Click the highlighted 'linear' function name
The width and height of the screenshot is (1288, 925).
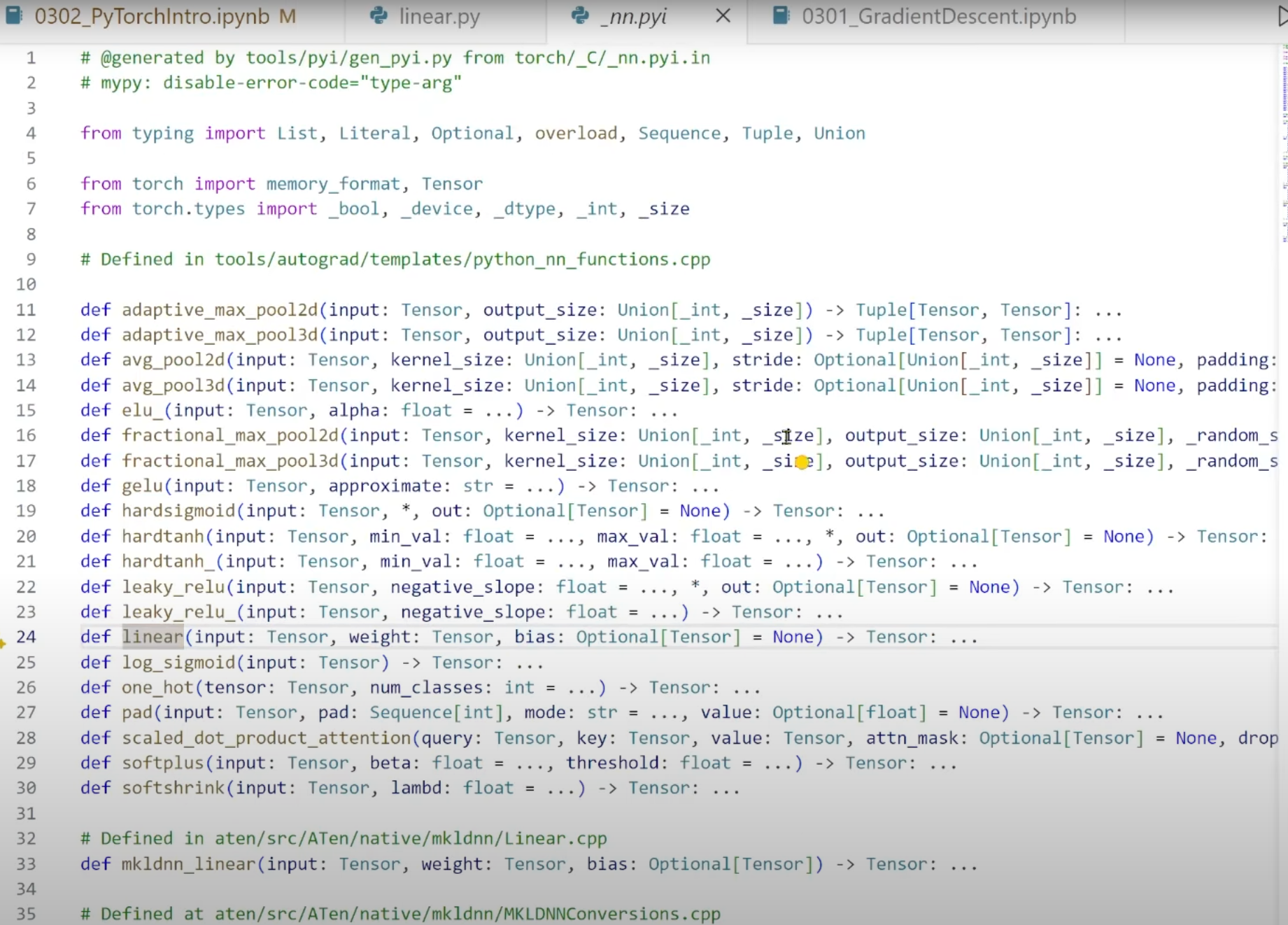153,637
